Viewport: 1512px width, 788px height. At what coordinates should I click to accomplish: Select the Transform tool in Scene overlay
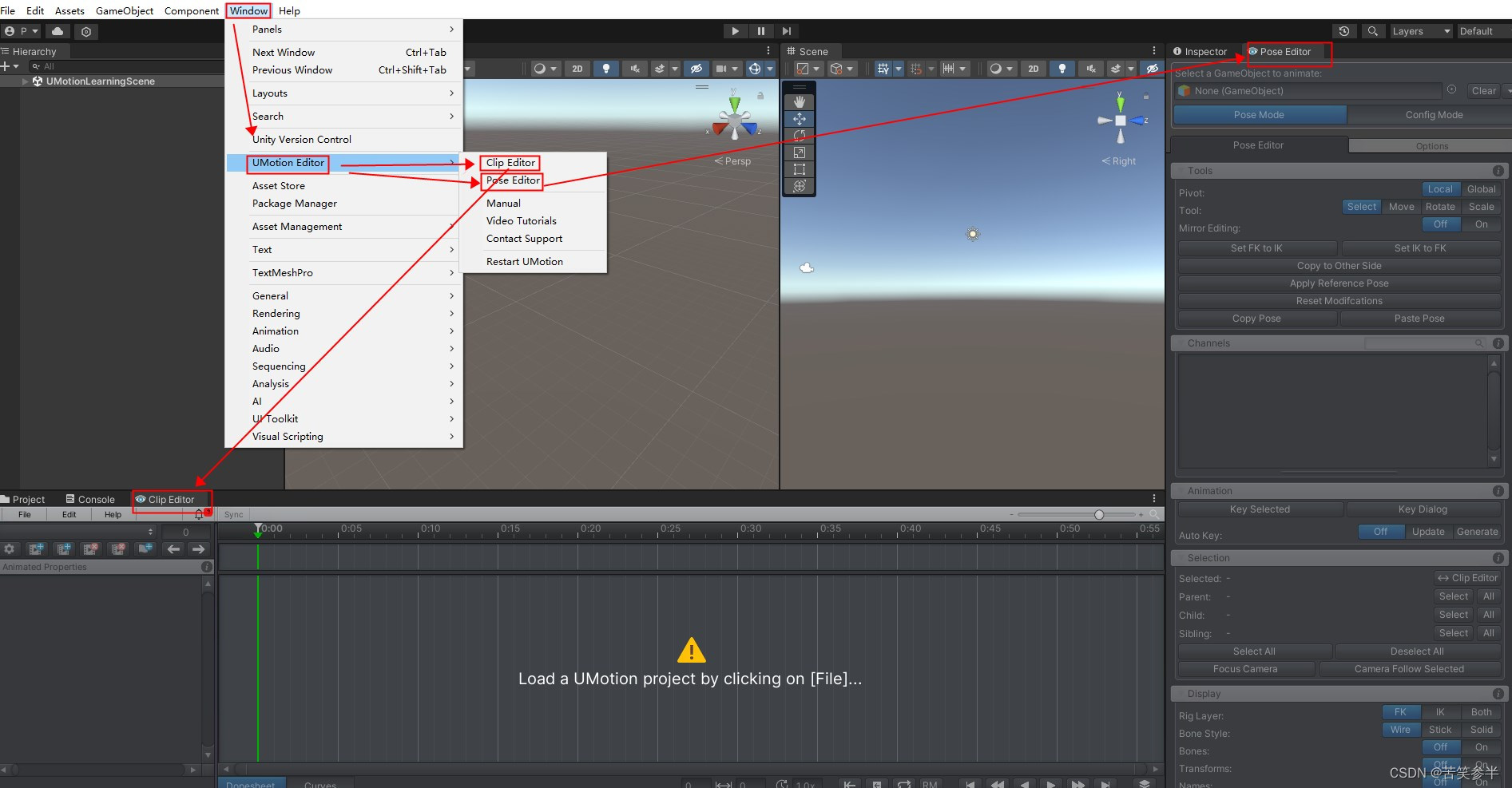[x=799, y=186]
